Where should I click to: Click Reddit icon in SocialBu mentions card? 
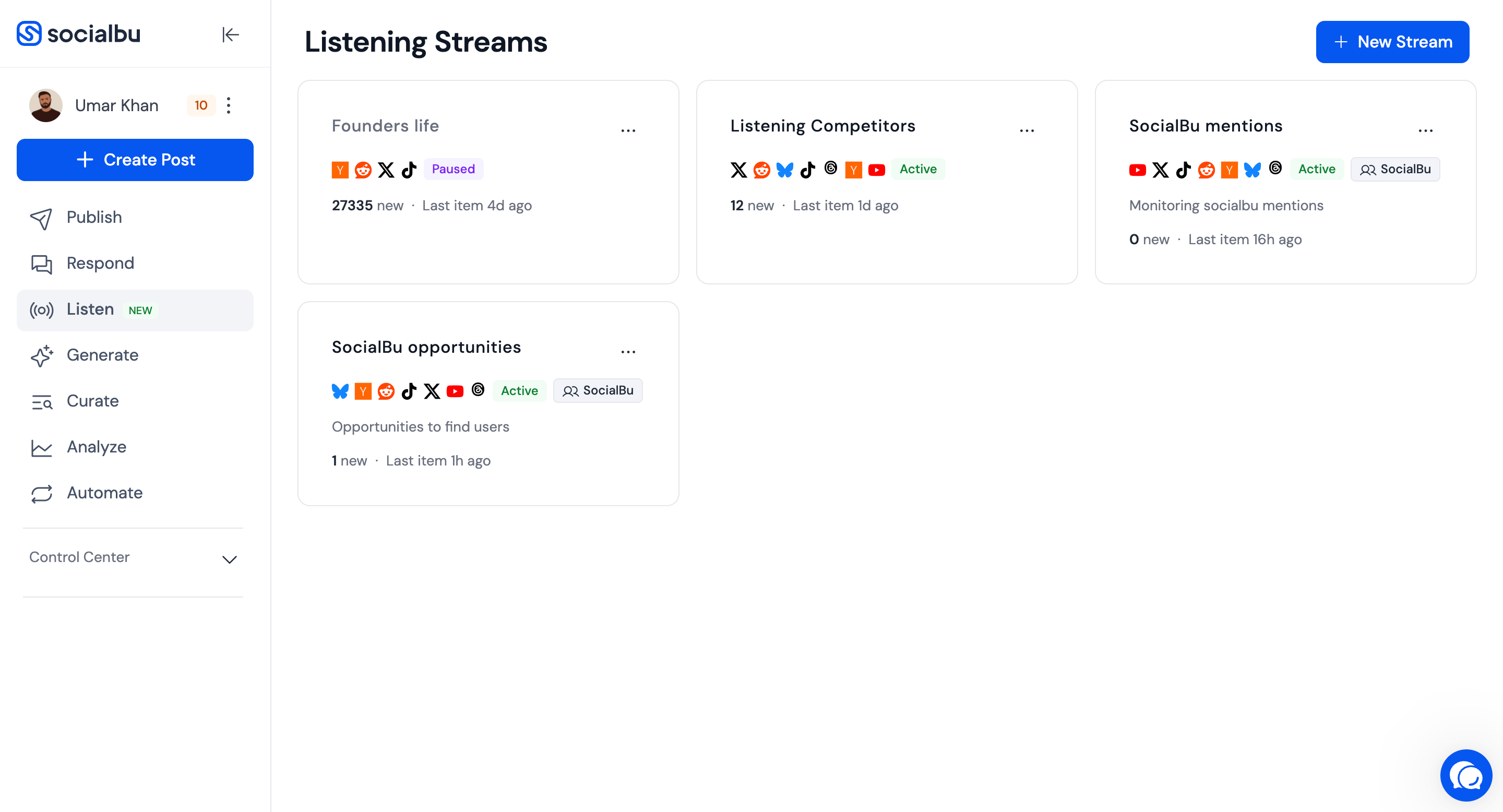coord(1206,170)
